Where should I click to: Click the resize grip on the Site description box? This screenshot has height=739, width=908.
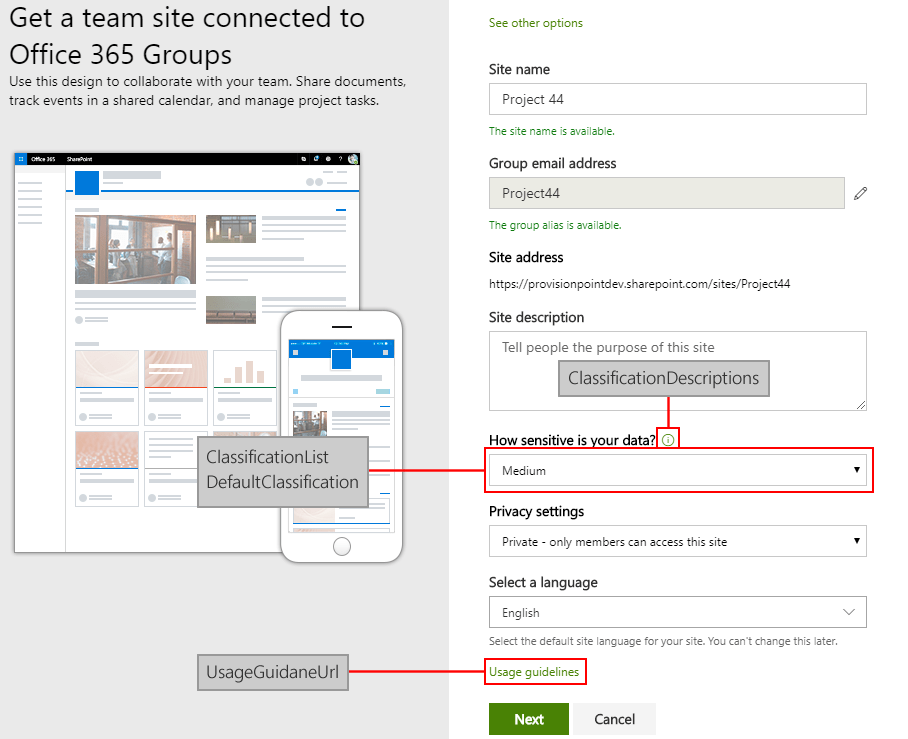(x=861, y=403)
